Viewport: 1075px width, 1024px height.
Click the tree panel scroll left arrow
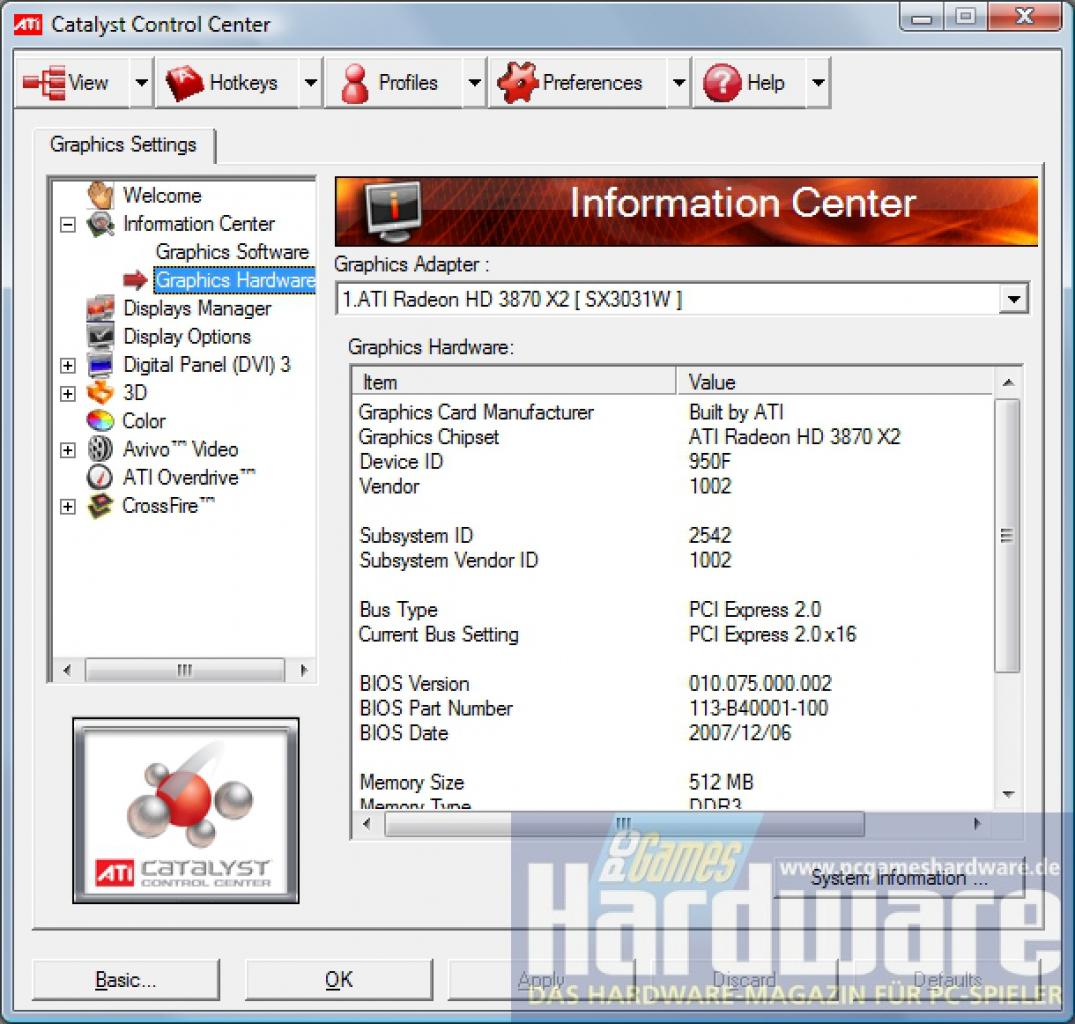tap(67, 670)
